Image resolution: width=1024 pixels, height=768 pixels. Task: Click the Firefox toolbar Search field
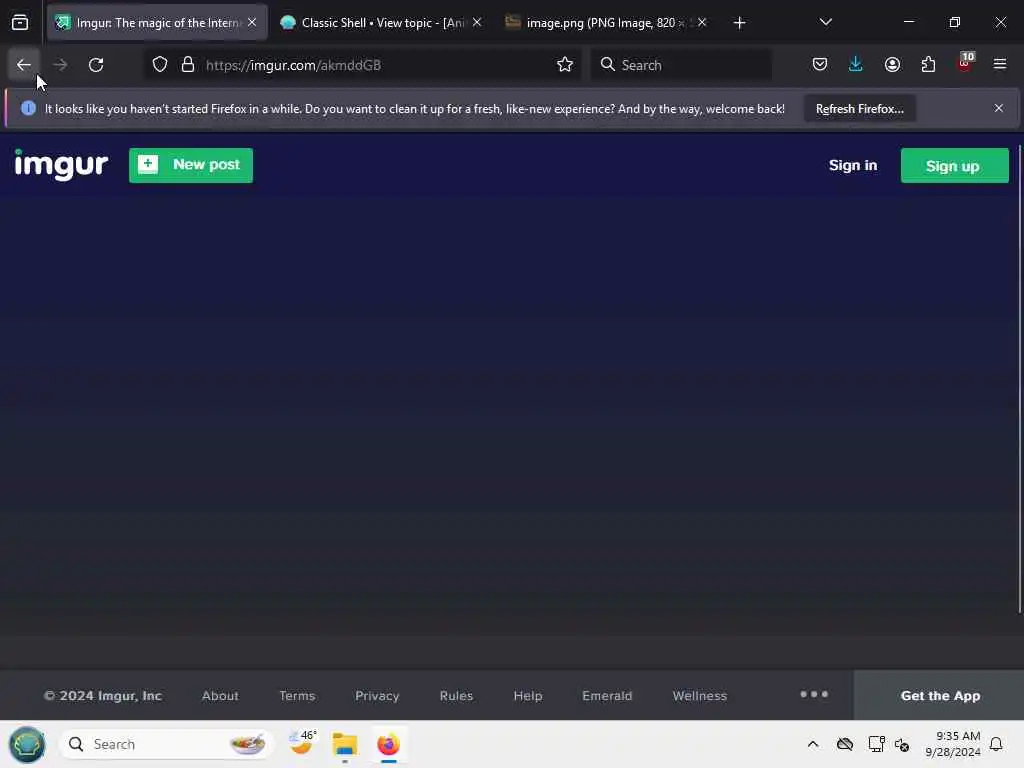pyautogui.click(x=681, y=65)
